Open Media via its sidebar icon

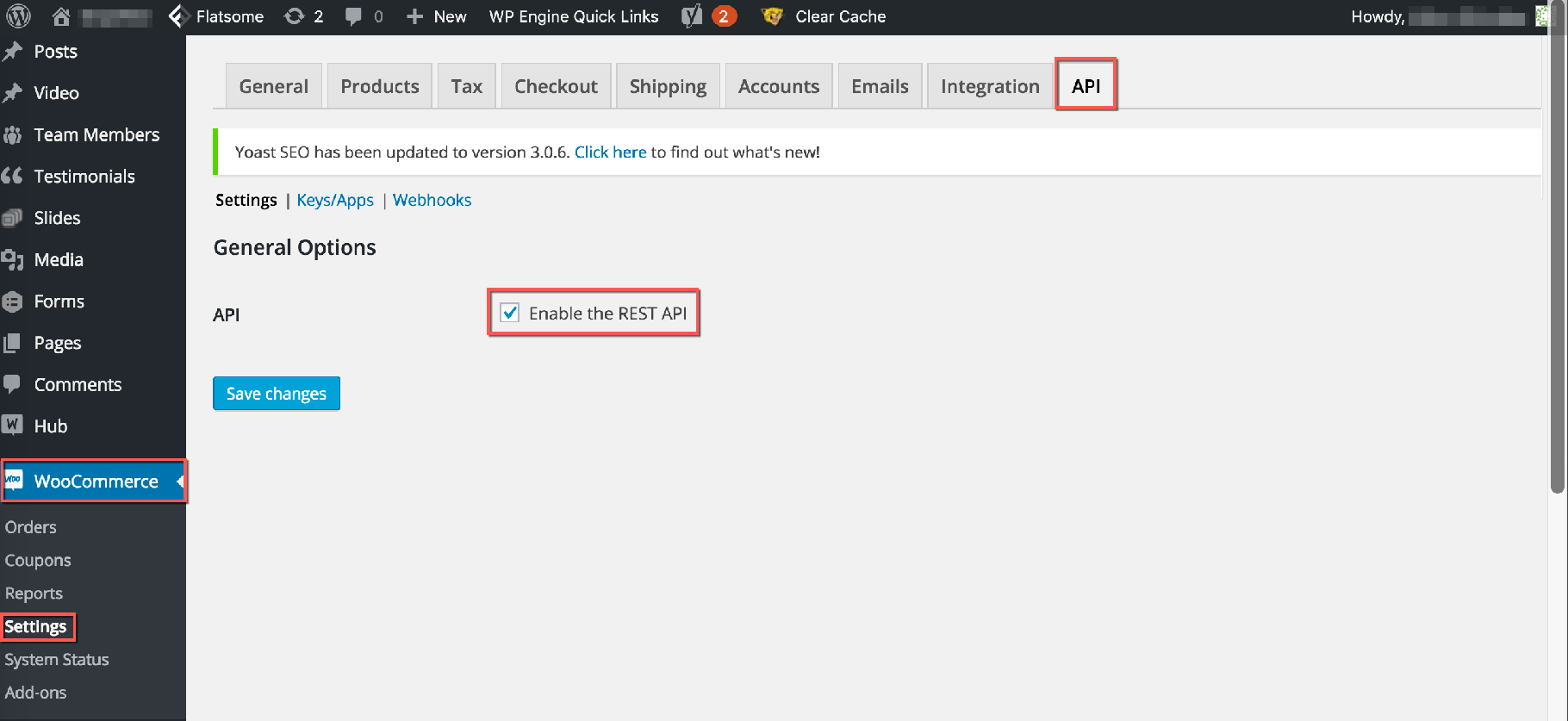12,260
